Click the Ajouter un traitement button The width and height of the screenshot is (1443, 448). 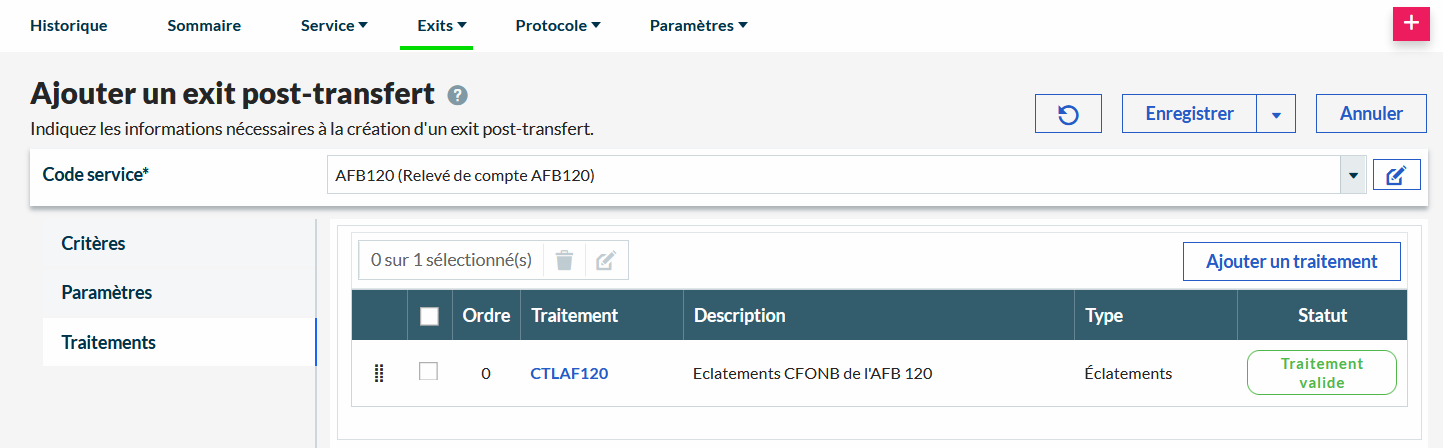[1291, 262]
